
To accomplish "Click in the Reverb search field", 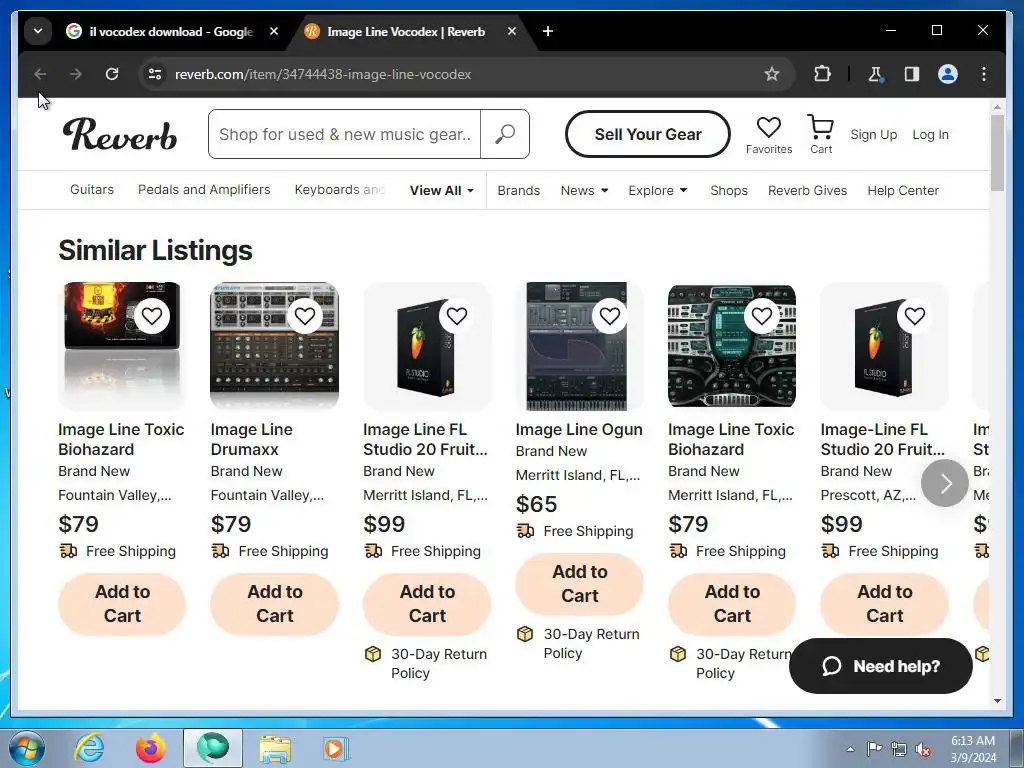I will (x=344, y=134).
